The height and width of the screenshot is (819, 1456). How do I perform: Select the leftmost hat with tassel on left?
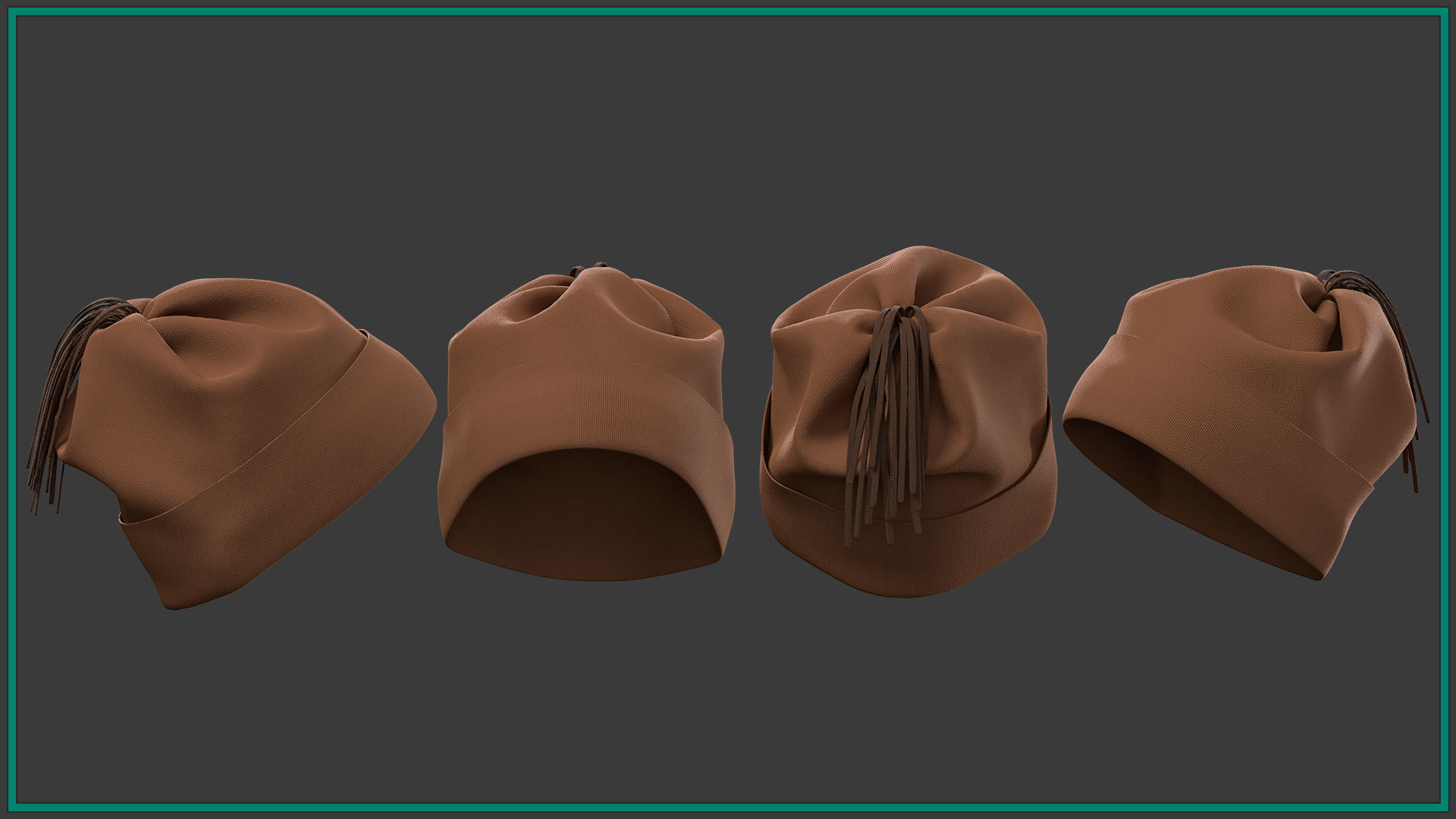click(x=233, y=444)
